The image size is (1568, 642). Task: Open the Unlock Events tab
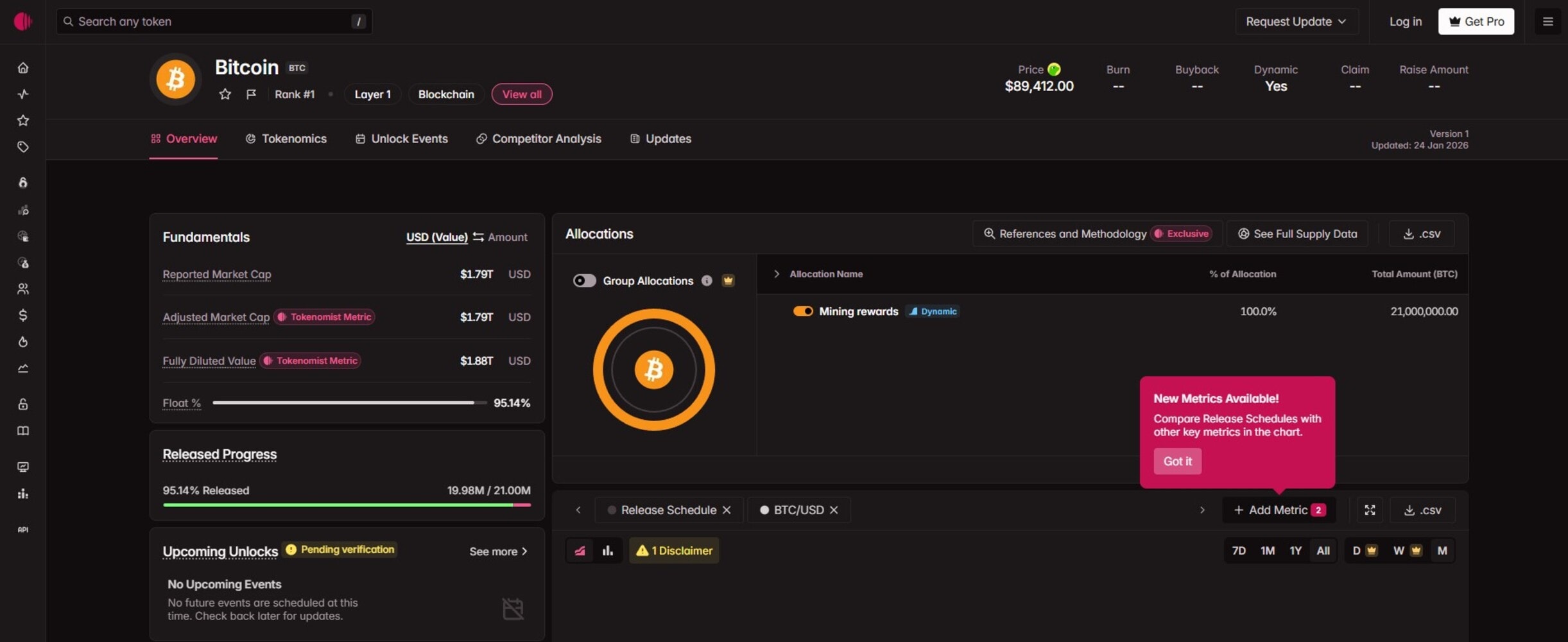point(402,139)
